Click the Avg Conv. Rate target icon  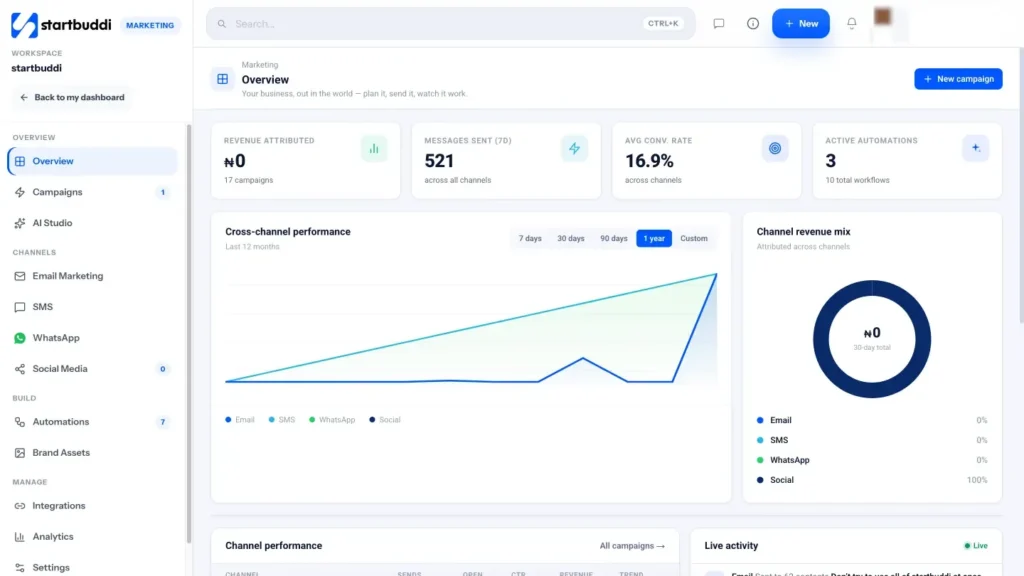775,149
